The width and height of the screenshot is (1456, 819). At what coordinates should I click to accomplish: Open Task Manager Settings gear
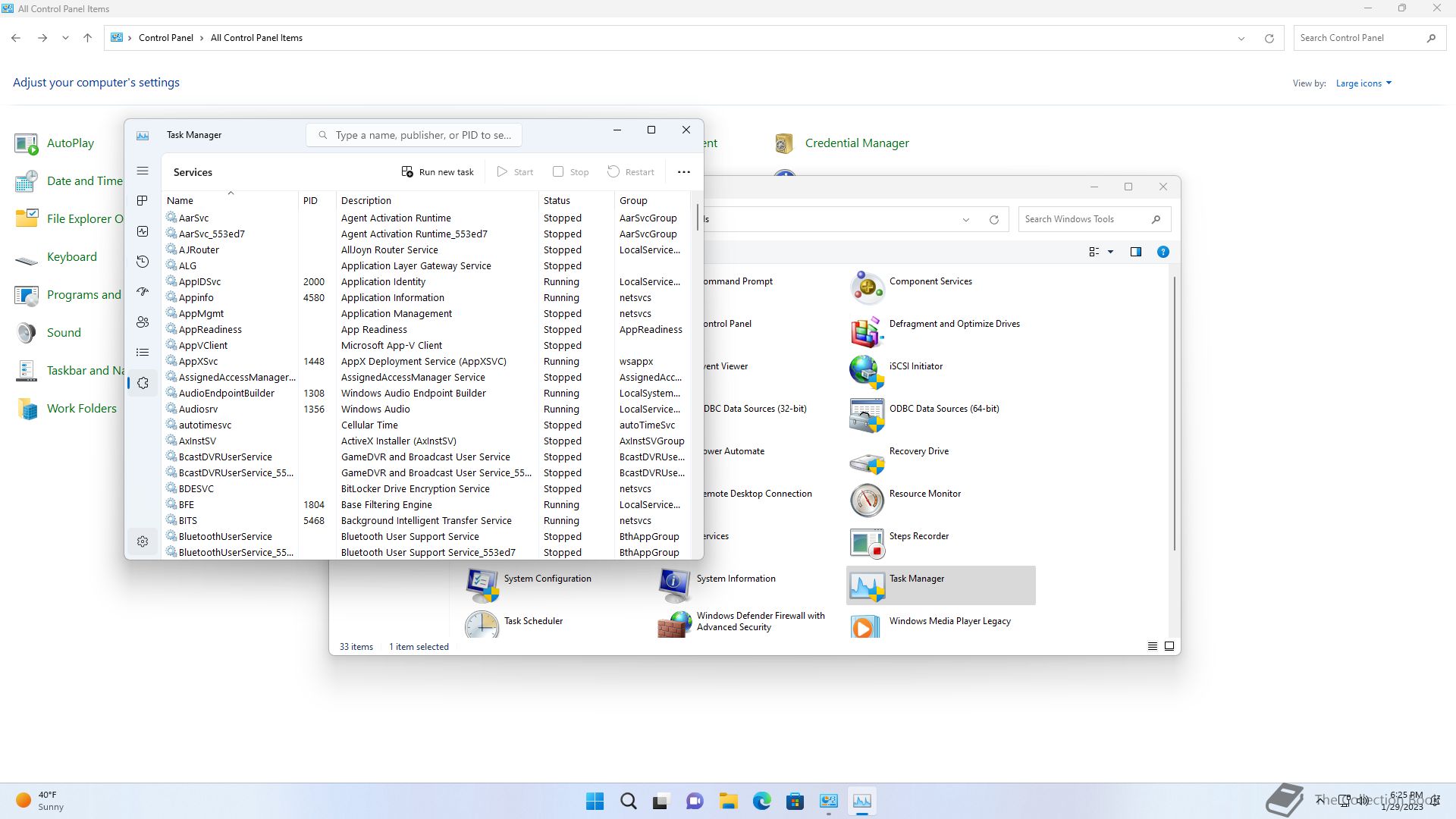coord(143,541)
